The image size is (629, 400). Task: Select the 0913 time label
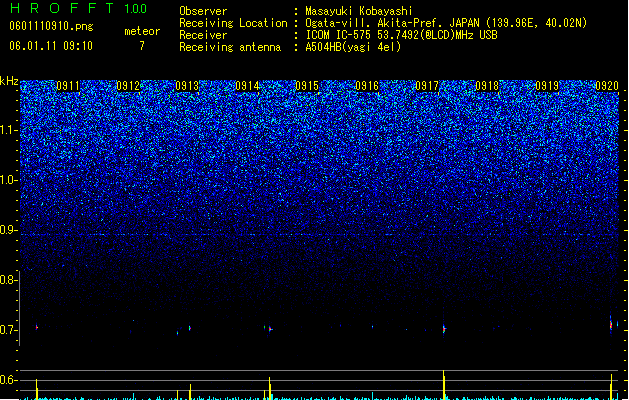click(187, 86)
